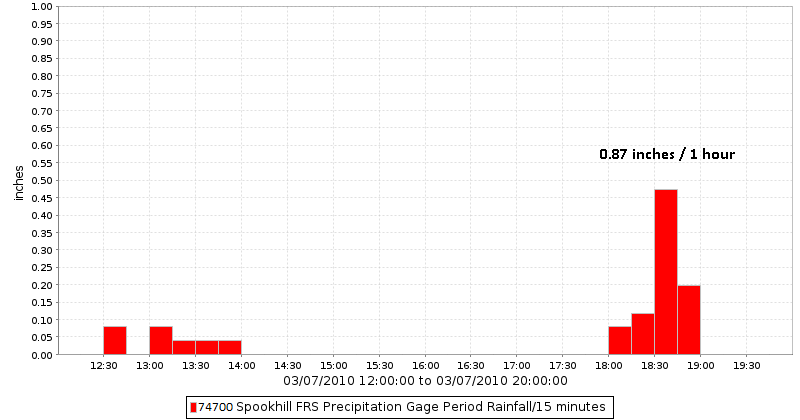The image size is (800, 420).
Task: Click the 0.30 y-axis tick label
Action: tap(42, 250)
